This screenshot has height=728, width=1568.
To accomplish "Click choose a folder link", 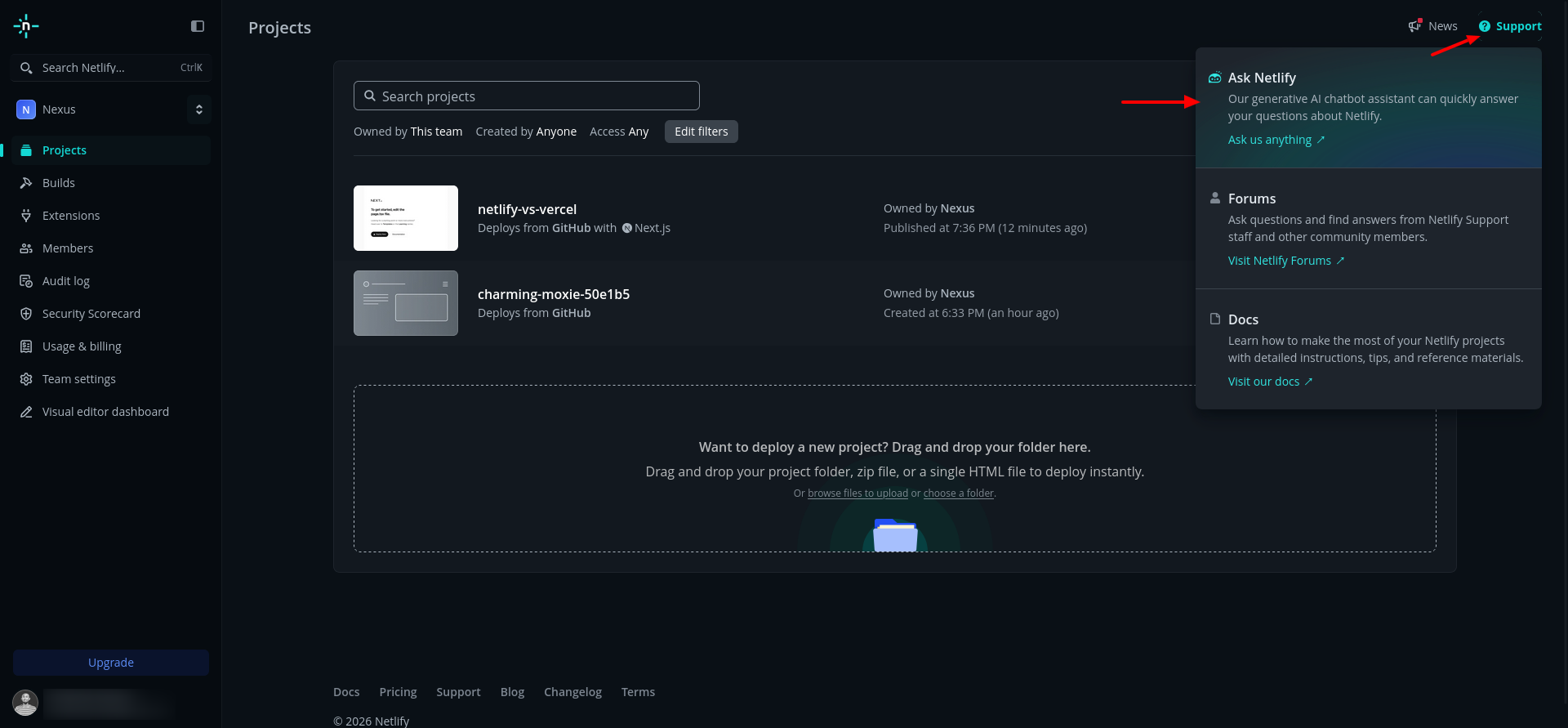I will 958,494.
